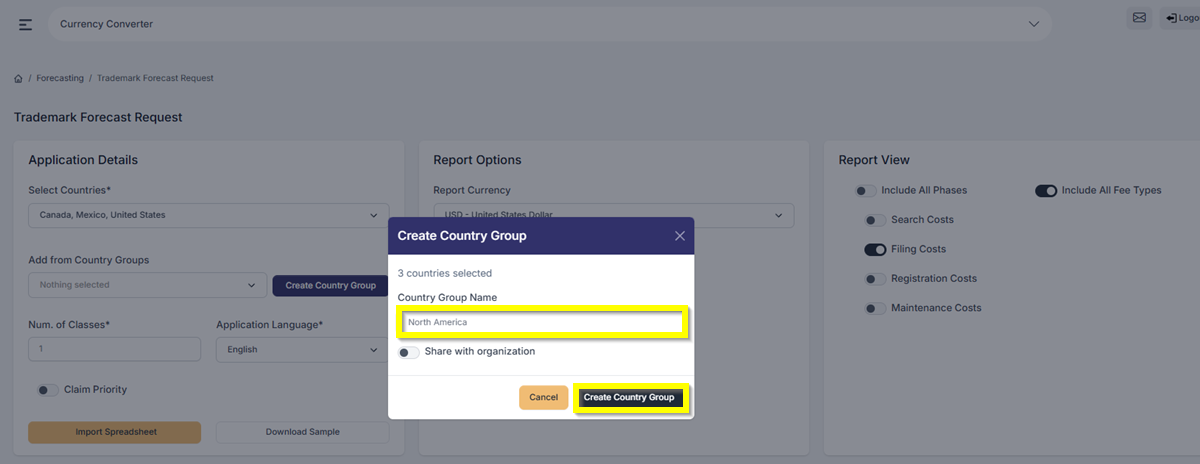Disable the Include All Fee Types toggle
Viewport: 1200px width, 464px height.
[1046, 190]
